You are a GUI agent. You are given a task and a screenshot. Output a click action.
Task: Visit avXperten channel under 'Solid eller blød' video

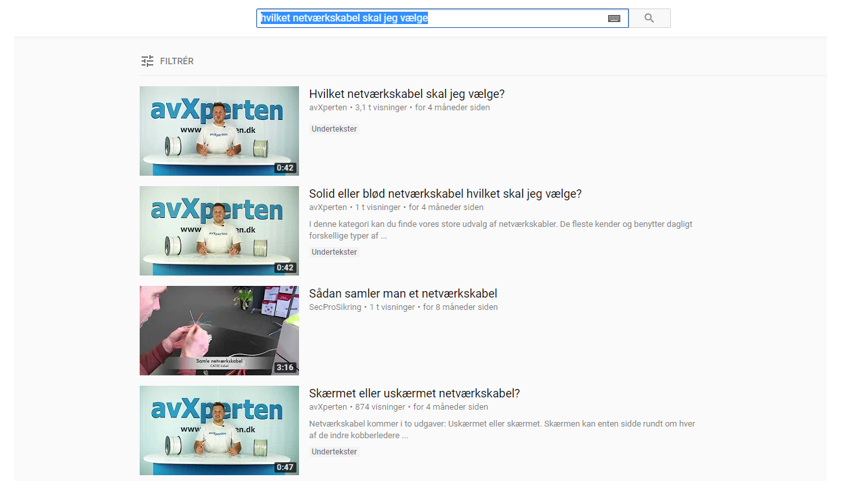[x=328, y=207]
